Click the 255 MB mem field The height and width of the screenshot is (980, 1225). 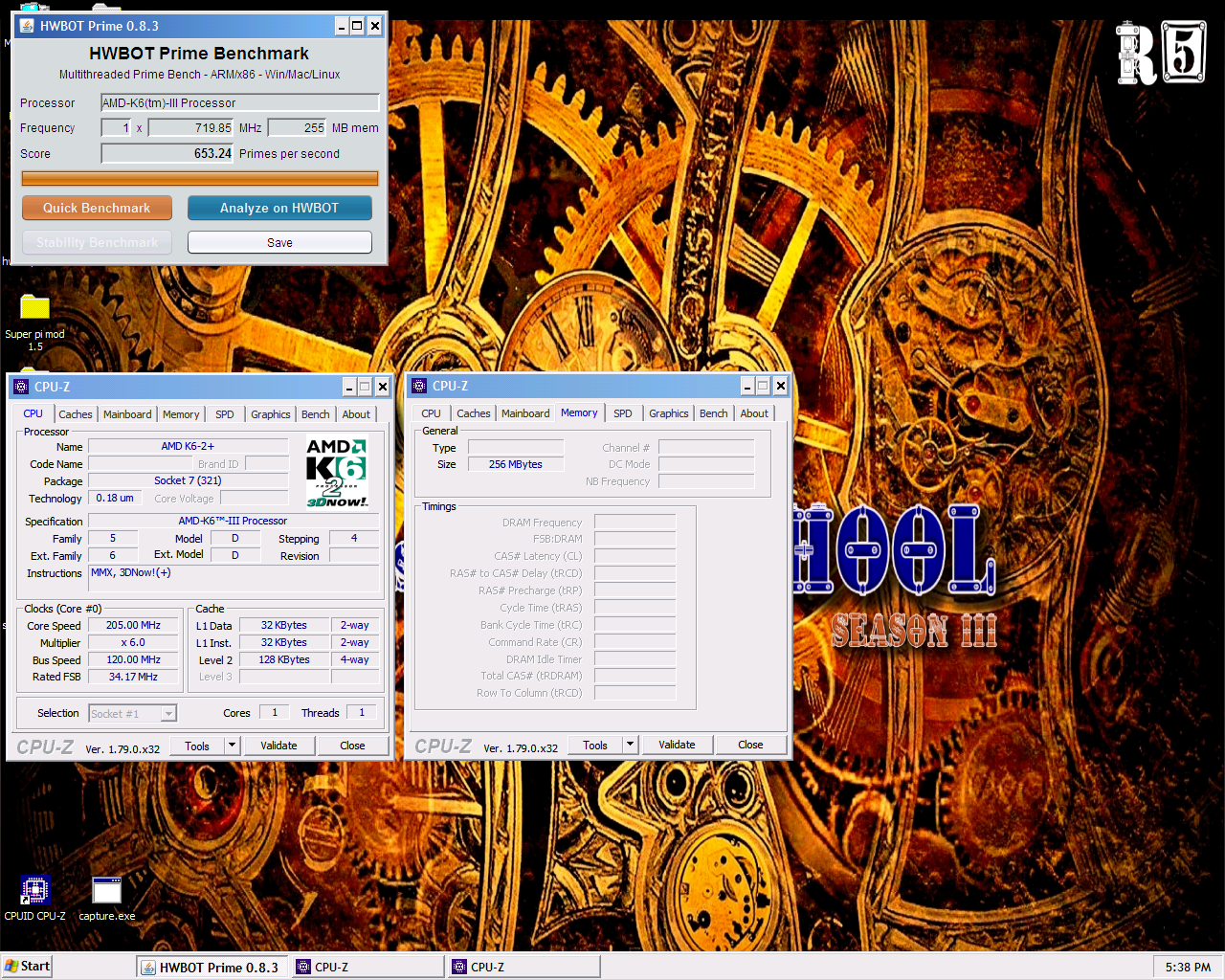(297, 127)
